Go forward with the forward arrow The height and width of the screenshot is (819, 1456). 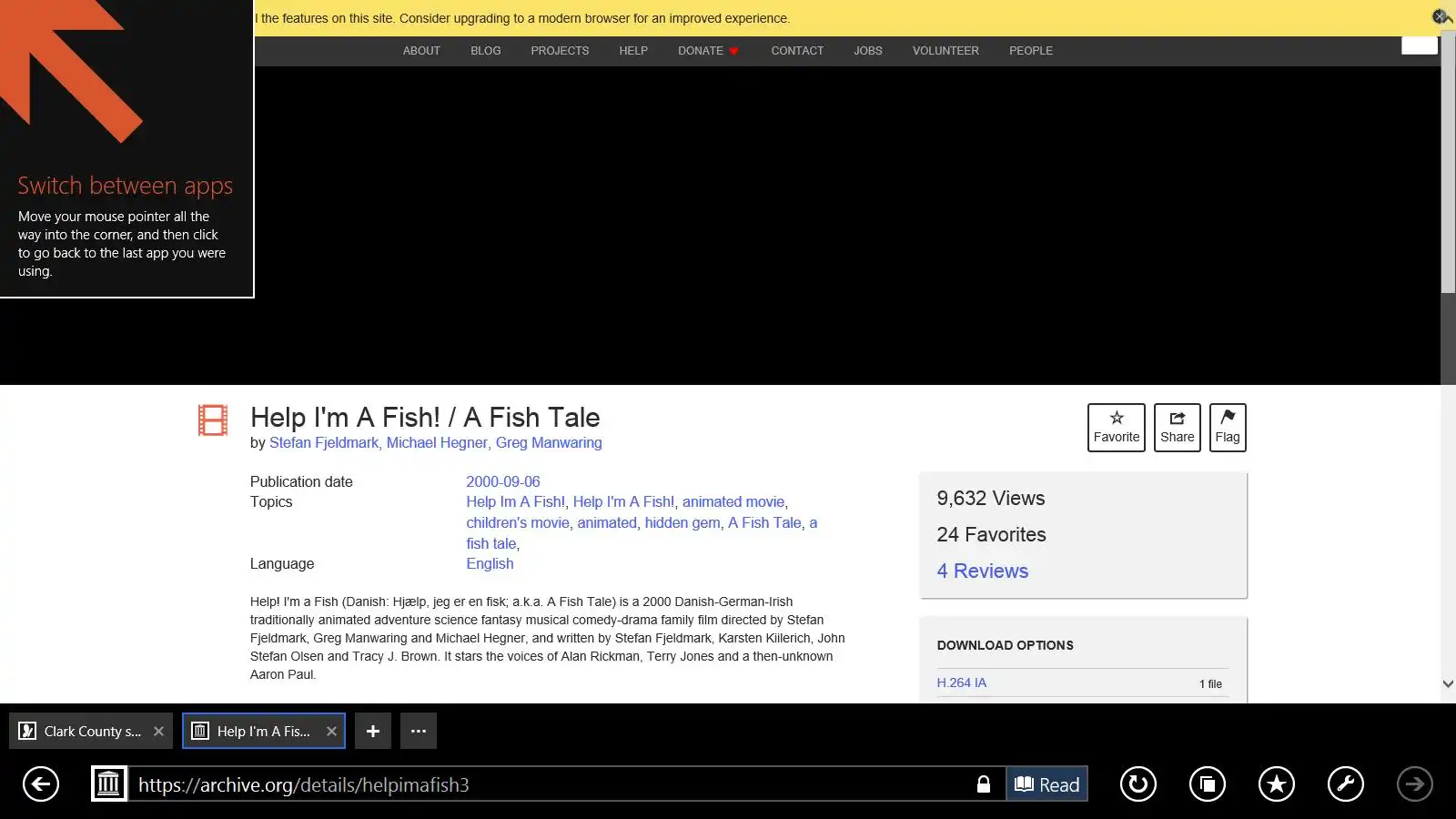(x=1415, y=784)
